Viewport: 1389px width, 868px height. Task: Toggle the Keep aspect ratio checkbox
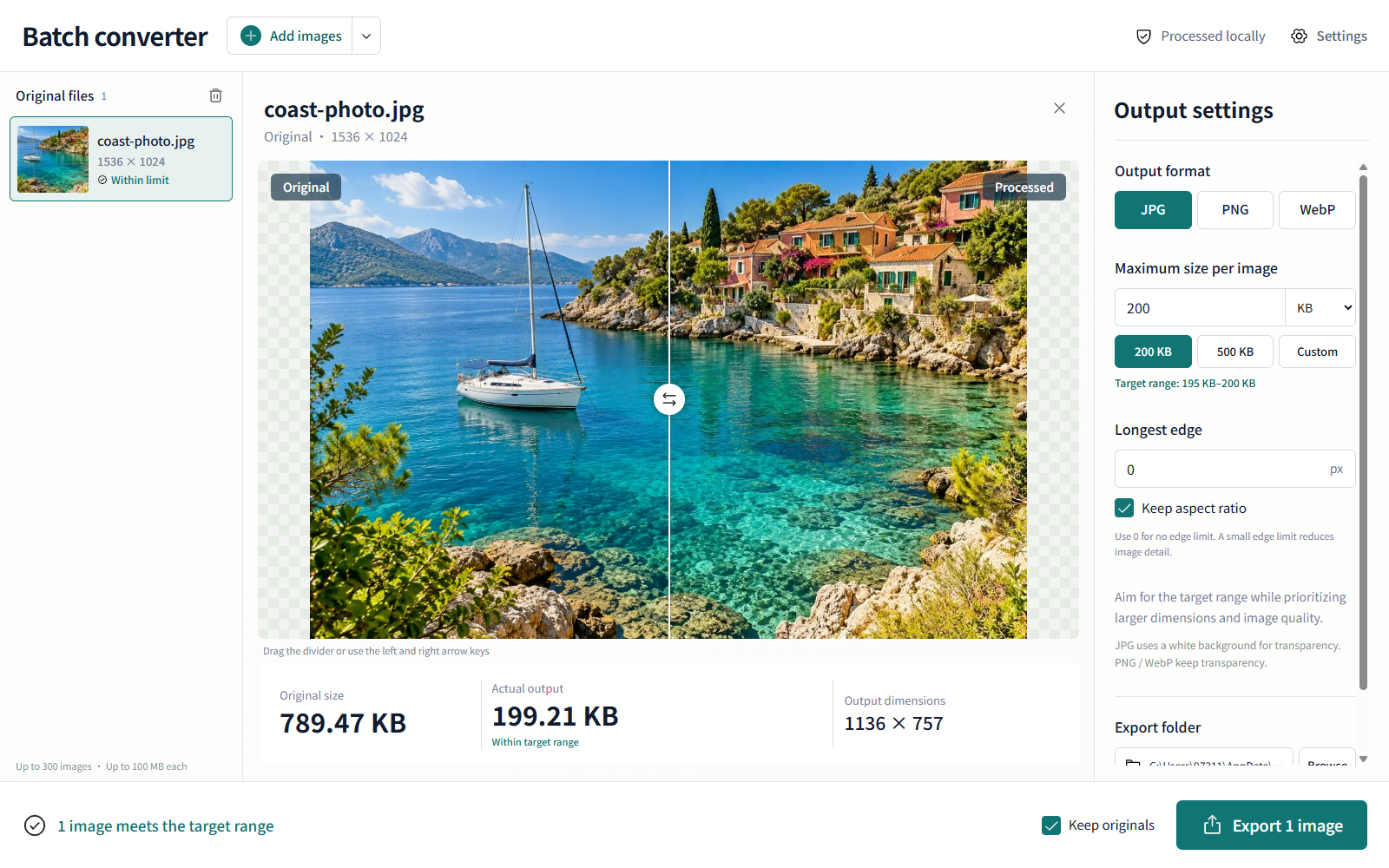[1124, 508]
